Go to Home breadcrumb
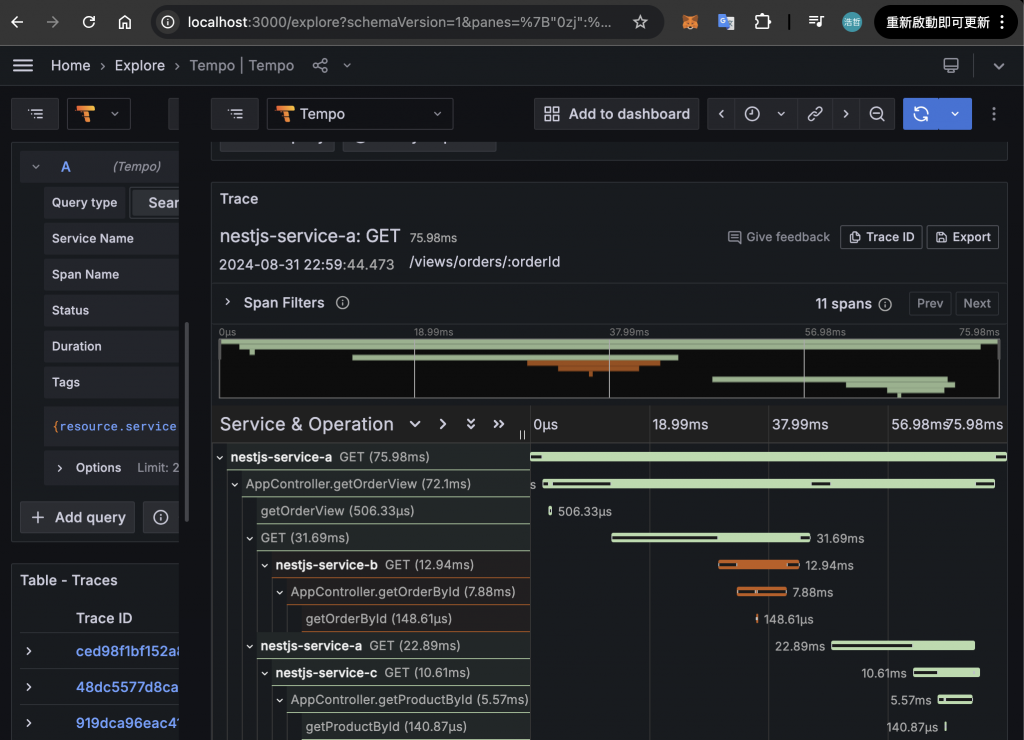The height and width of the screenshot is (740, 1024). pos(71,65)
